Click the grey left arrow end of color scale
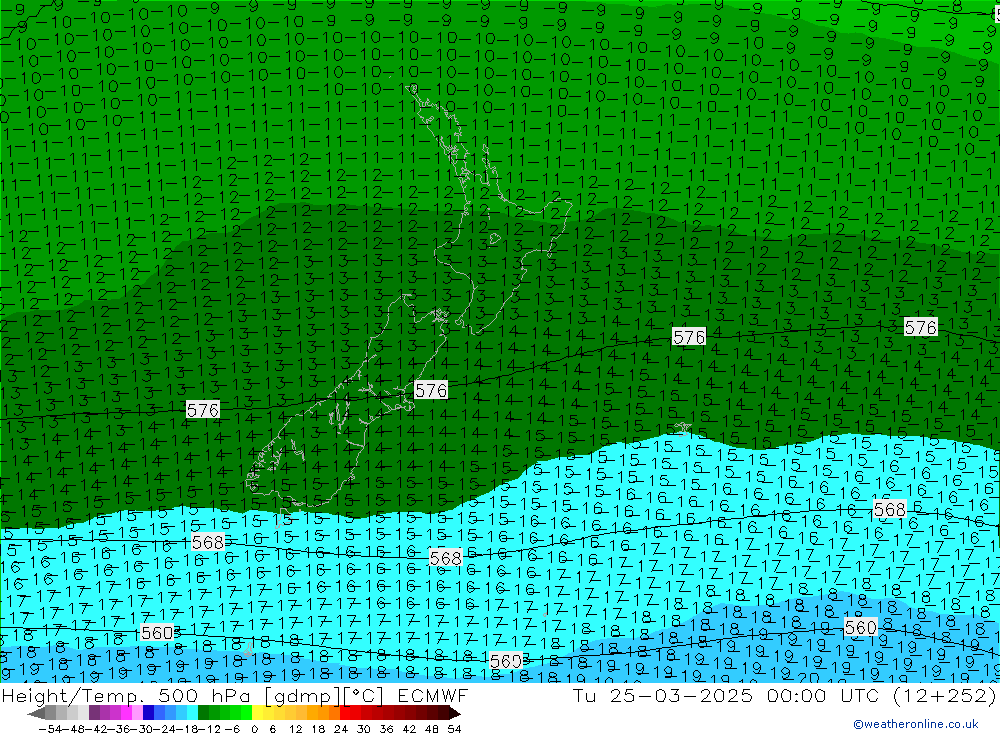1000x733 pixels. click(36, 713)
